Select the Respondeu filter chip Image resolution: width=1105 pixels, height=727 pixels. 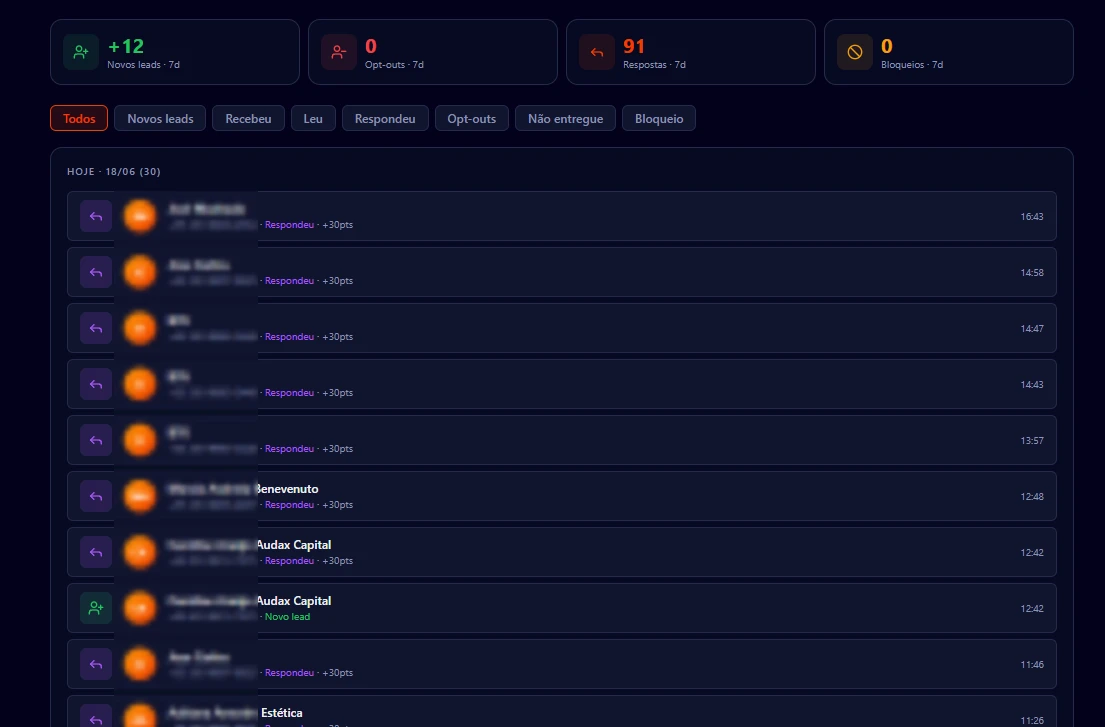(385, 118)
